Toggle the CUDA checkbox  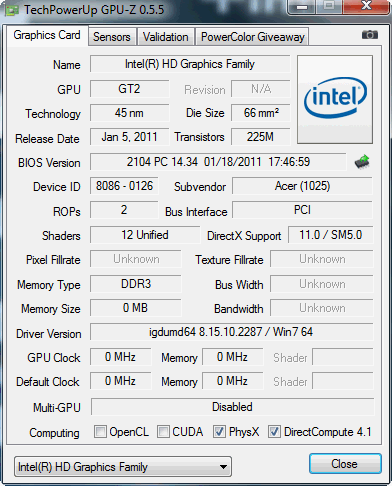(x=163, y=431)
